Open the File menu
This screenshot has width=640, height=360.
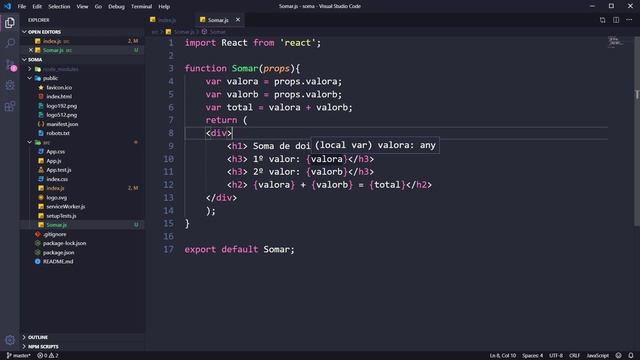point(22,6)
